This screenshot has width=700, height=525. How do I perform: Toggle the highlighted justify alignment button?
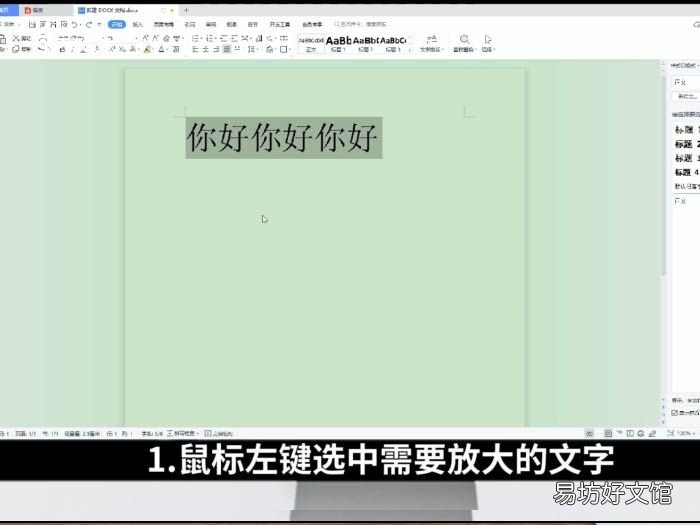pyautogui.click(x=227, y=49)
